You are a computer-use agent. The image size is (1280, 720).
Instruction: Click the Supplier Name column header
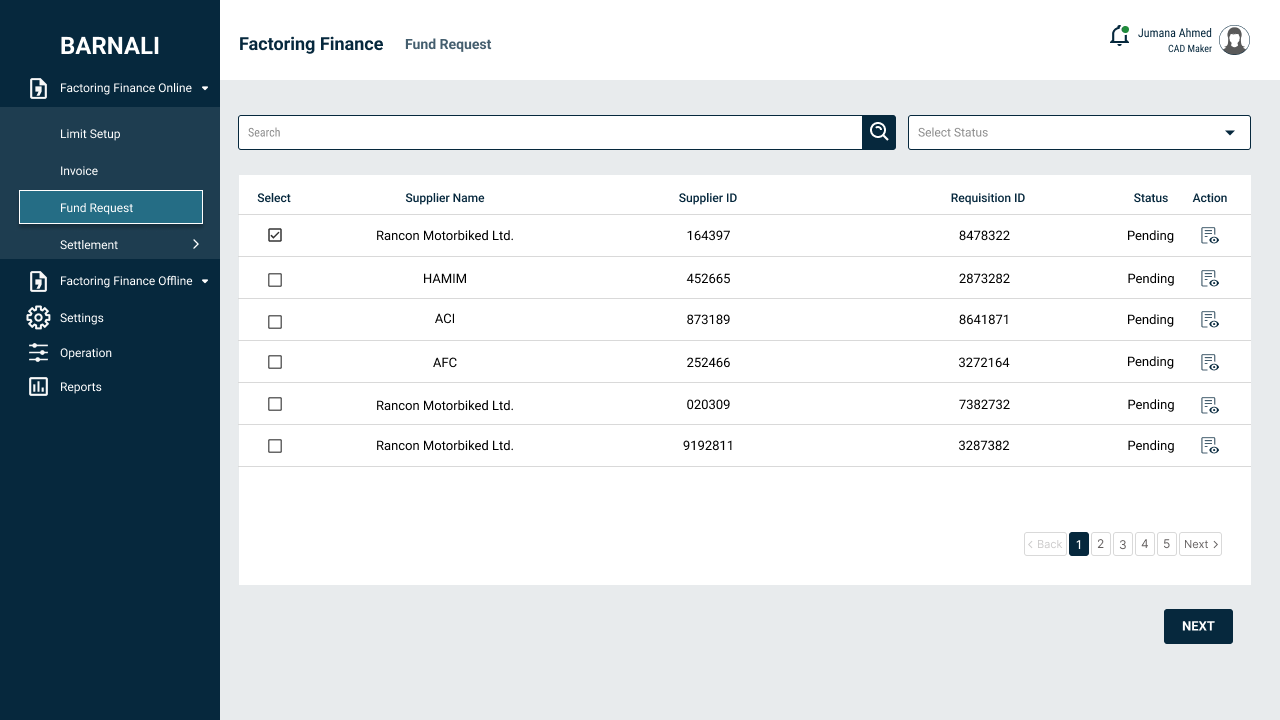[x=445, y=198]
